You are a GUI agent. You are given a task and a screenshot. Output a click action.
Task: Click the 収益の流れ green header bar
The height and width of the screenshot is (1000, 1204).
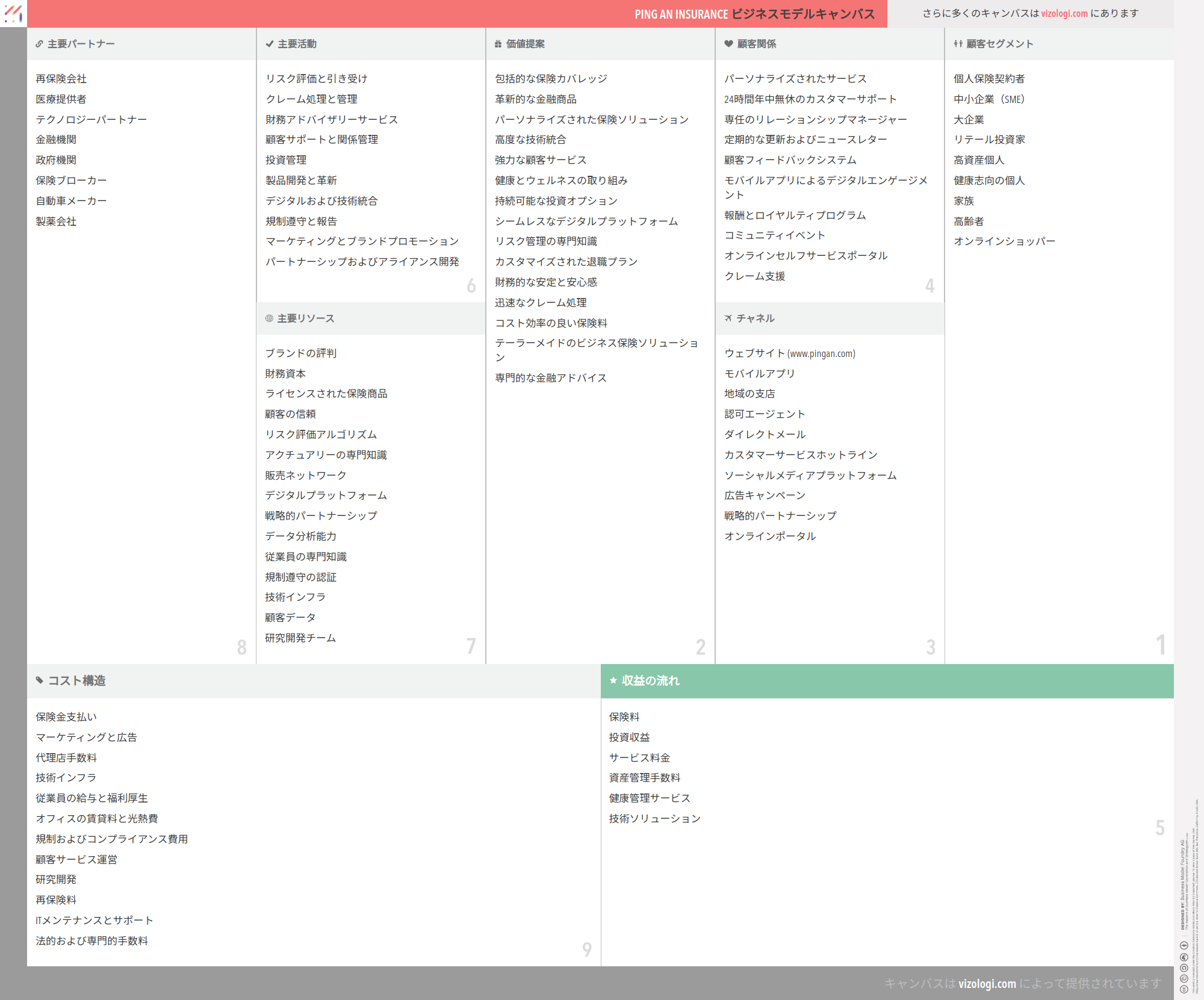(x=887, y=681)
